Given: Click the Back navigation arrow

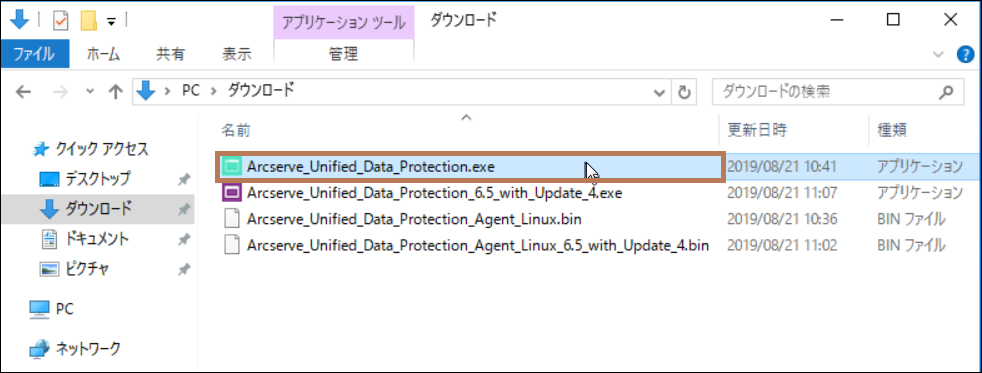Looking at the screenshot, I should pyautogui.click(x=23, y=93).
